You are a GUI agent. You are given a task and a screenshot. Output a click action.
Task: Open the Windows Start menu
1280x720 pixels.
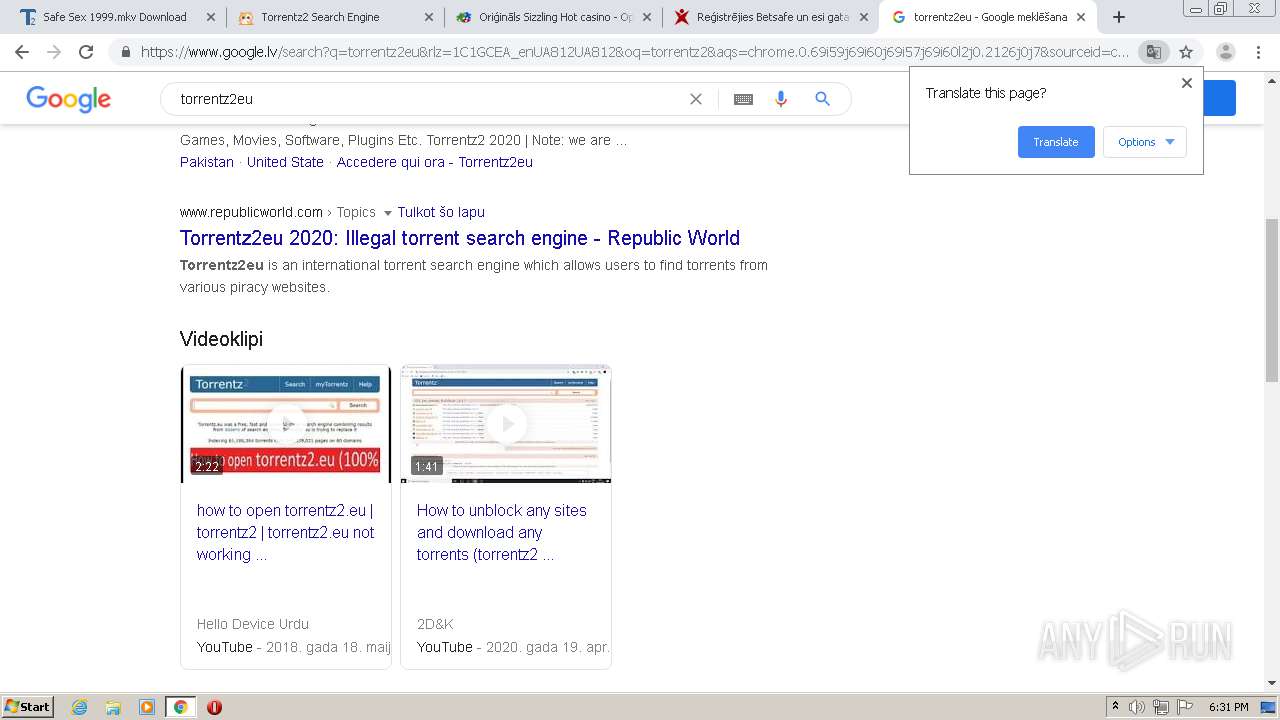pyautogui.click(x=28, y=707)
